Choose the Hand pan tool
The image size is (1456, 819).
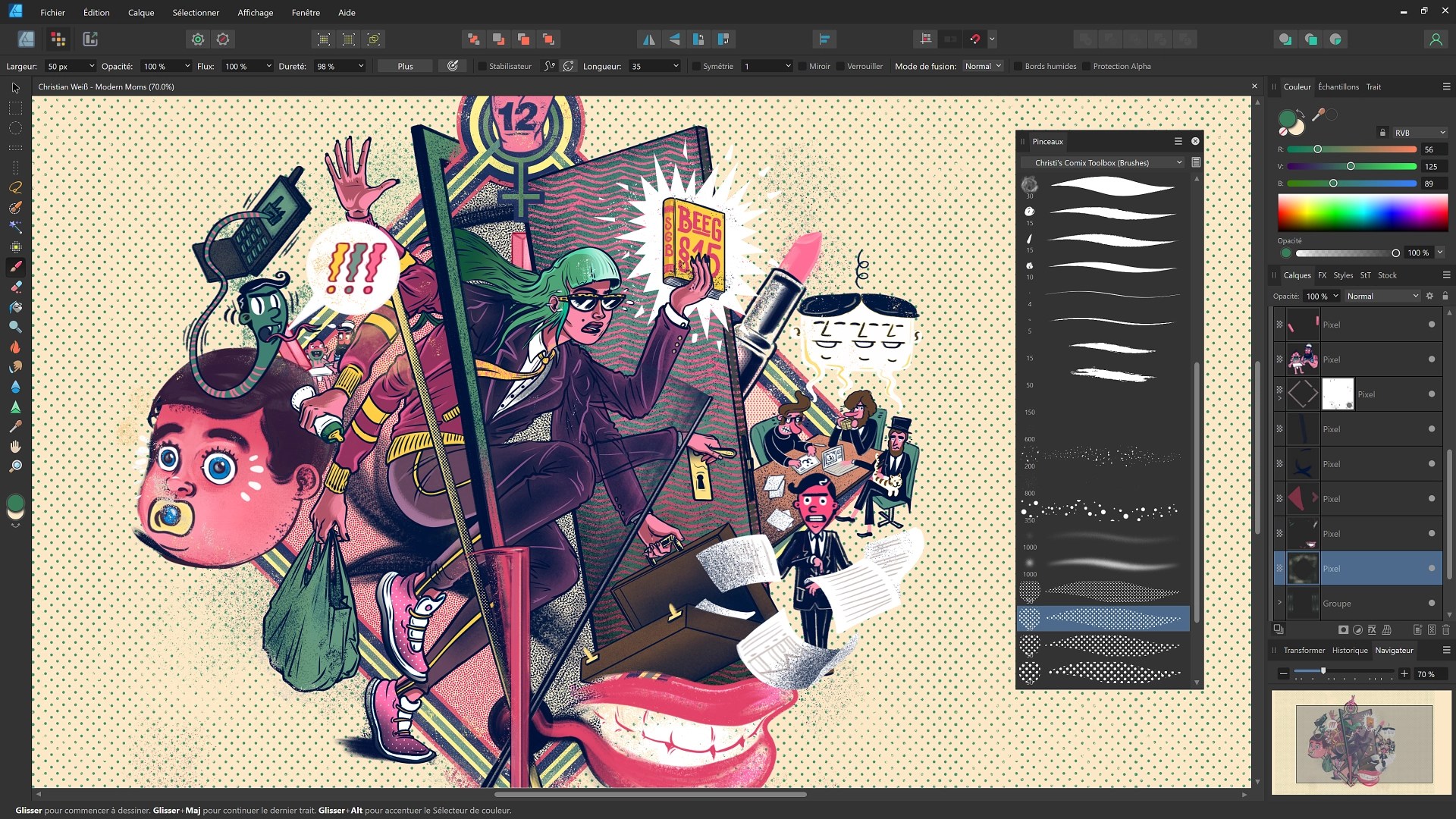click(15, 447)
